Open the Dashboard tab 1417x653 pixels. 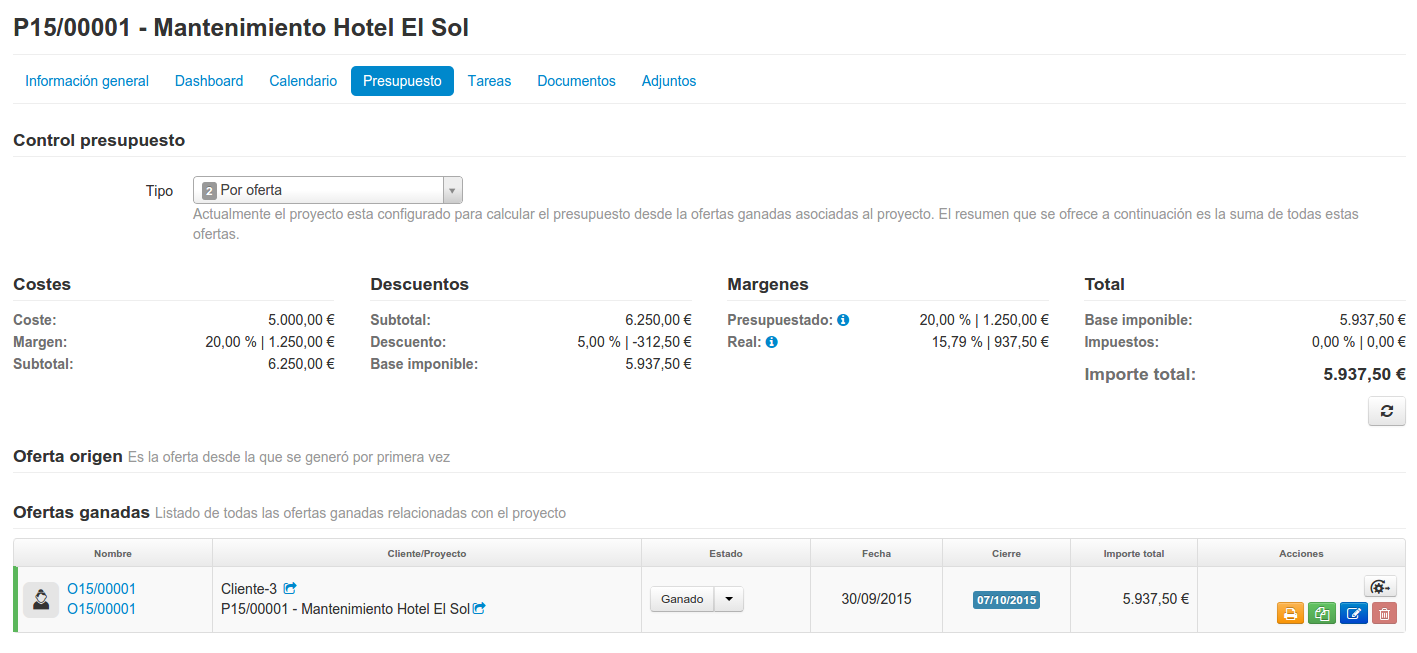209,81
